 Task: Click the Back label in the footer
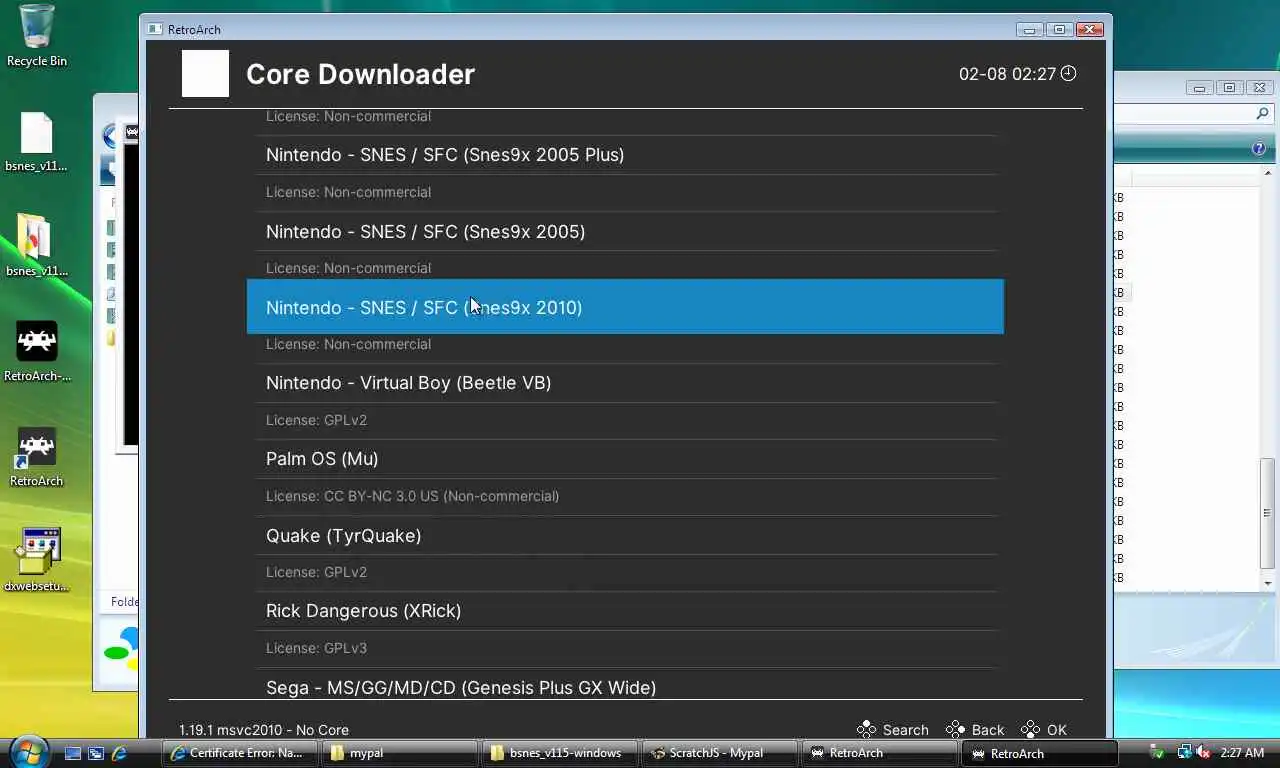[x=987, y=729]
